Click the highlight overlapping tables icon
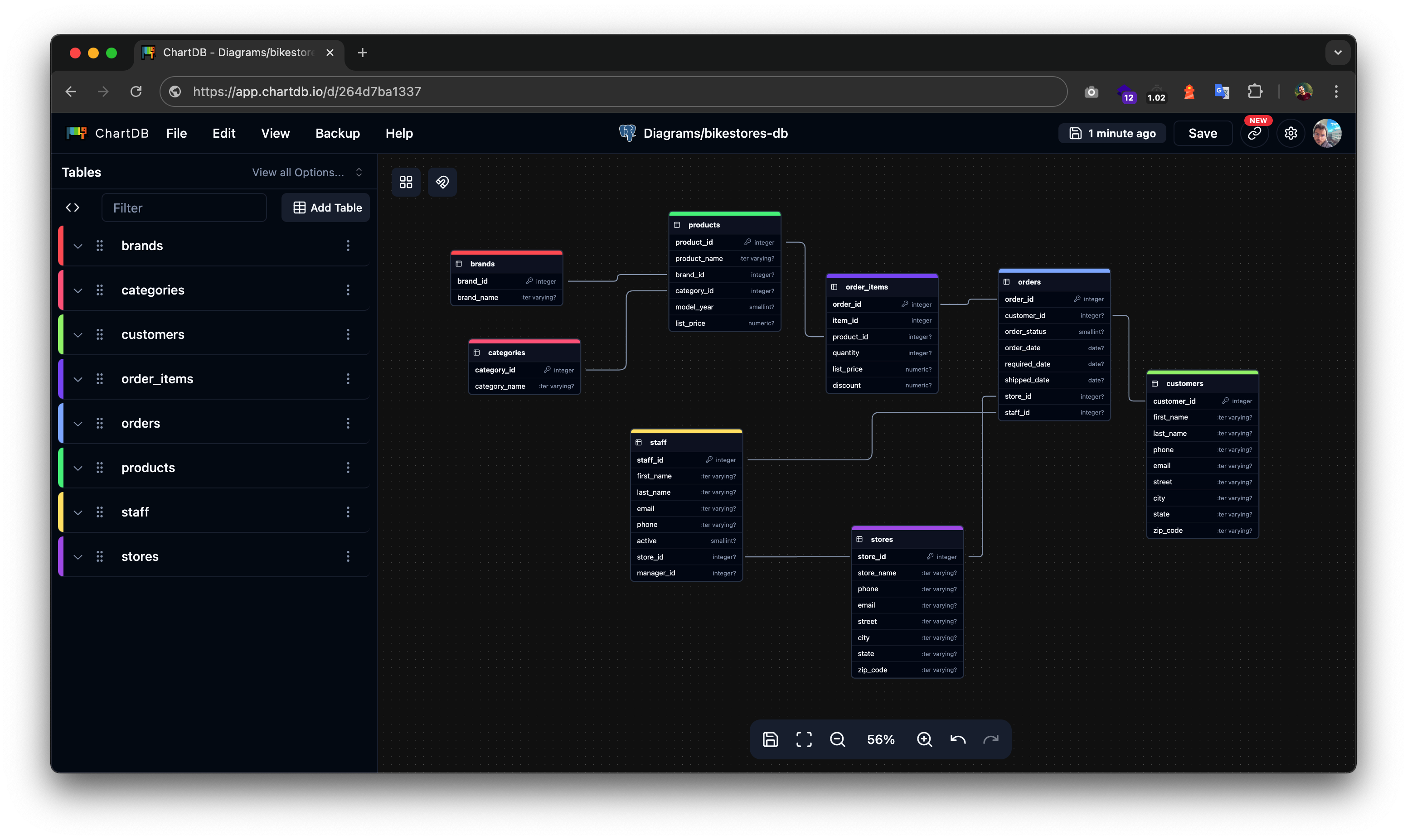The width and height of the screenshot is (1407, 840). [442, 182]
